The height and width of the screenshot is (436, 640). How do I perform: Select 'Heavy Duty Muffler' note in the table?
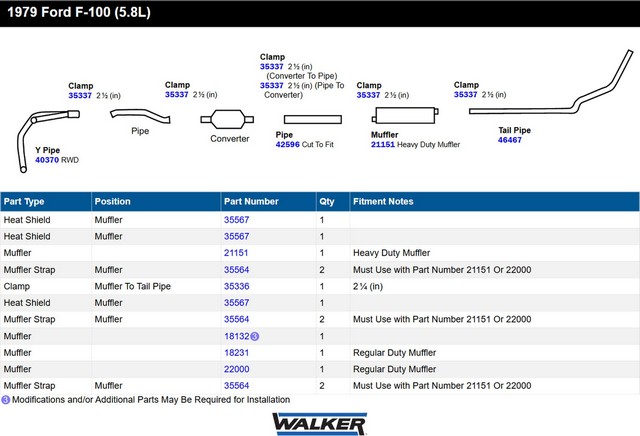pyautogui.click(x=391, y=253)
